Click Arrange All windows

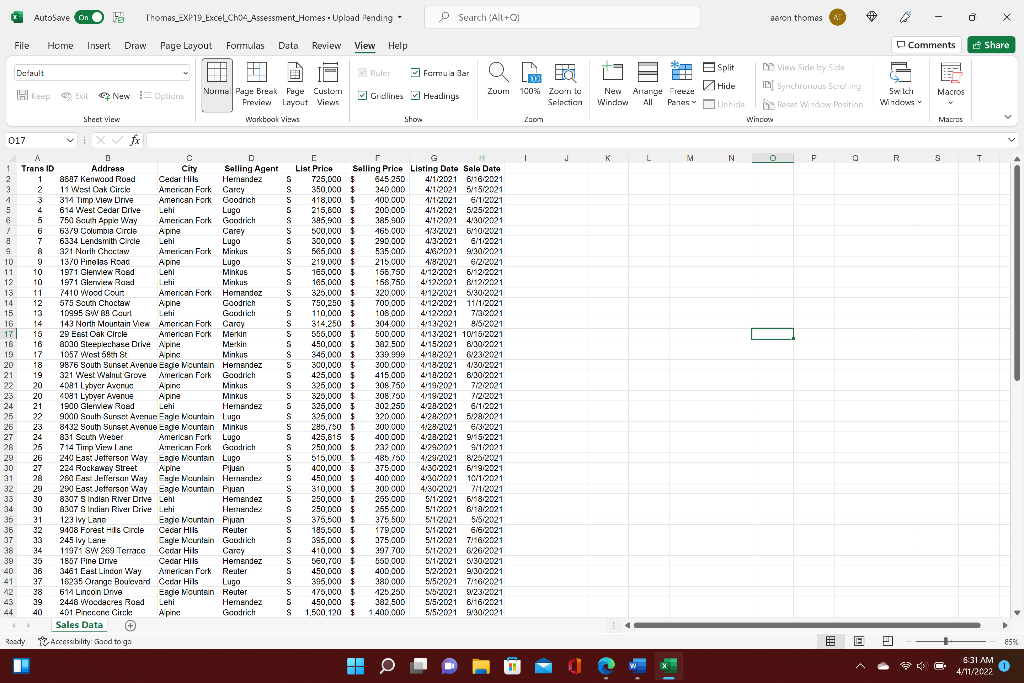click(648, 83)
